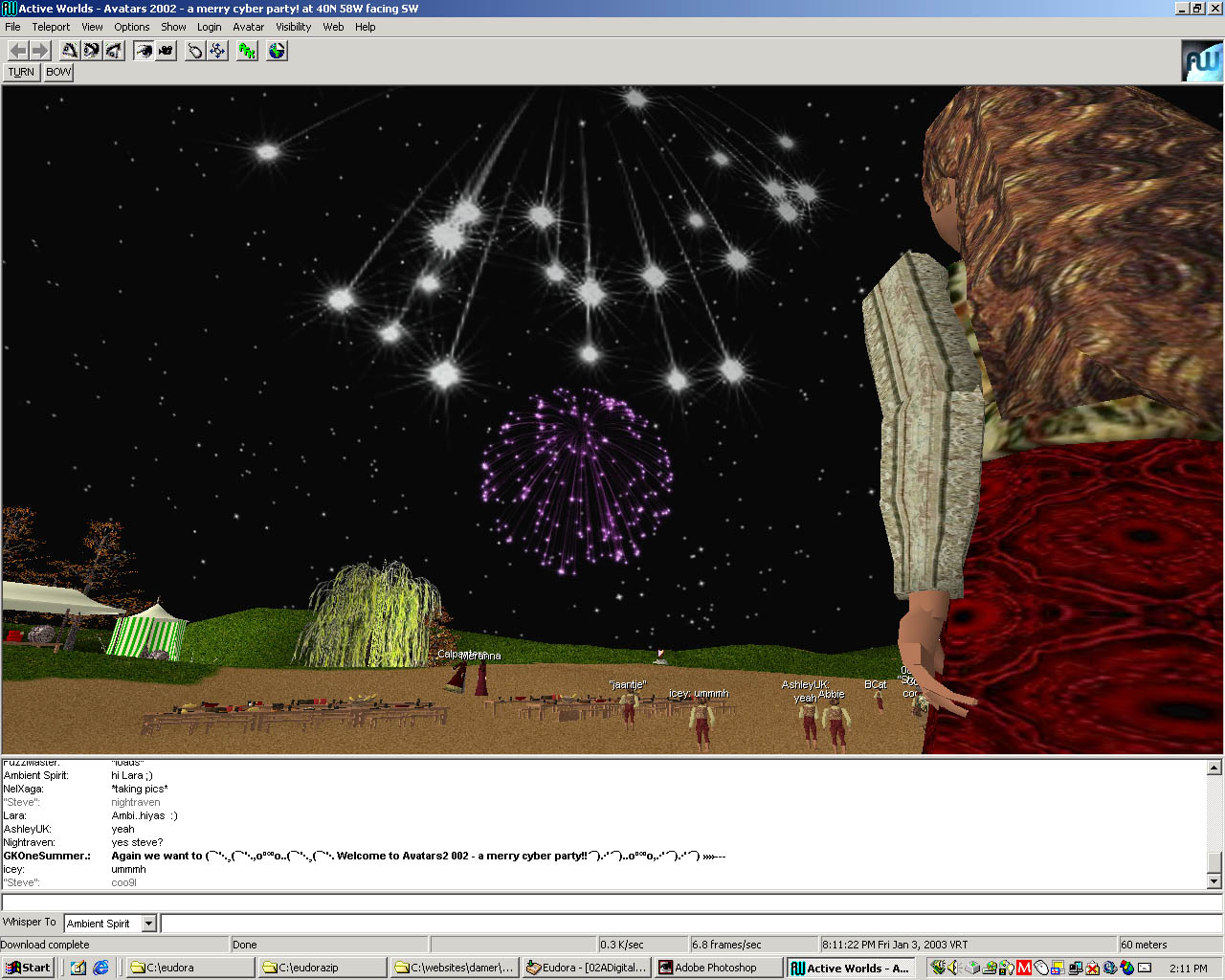Toggle third person camera view button

[166, 51]
